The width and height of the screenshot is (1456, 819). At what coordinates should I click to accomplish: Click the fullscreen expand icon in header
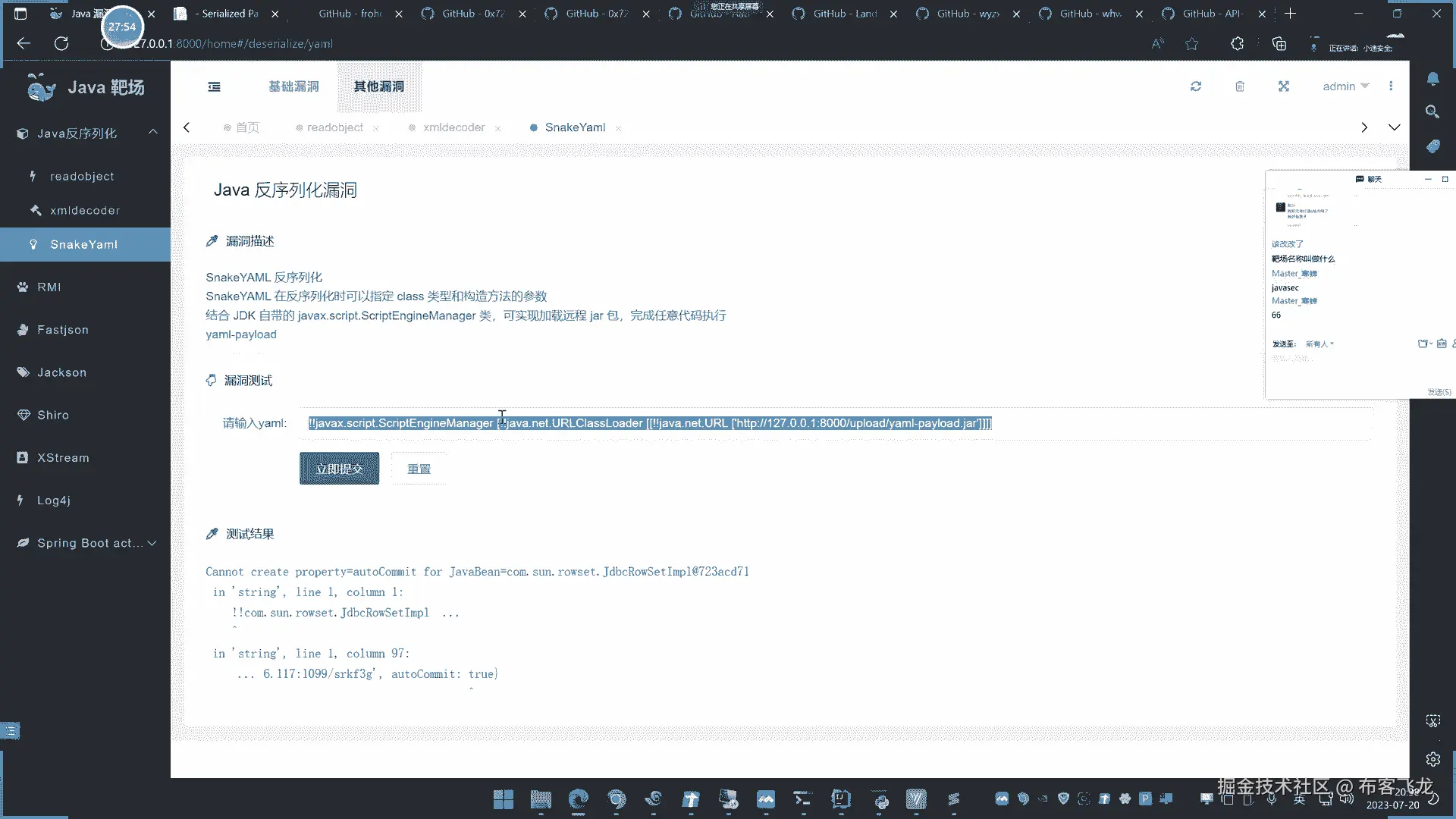pos(1284,86)
